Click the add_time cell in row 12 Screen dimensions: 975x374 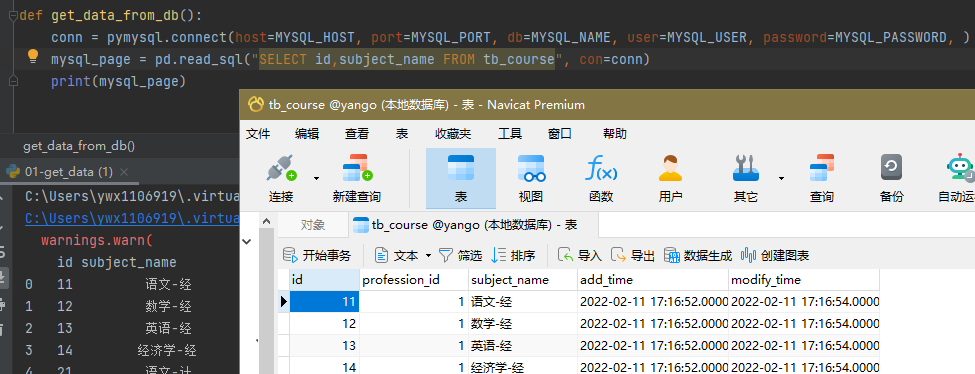coord(653,324)
